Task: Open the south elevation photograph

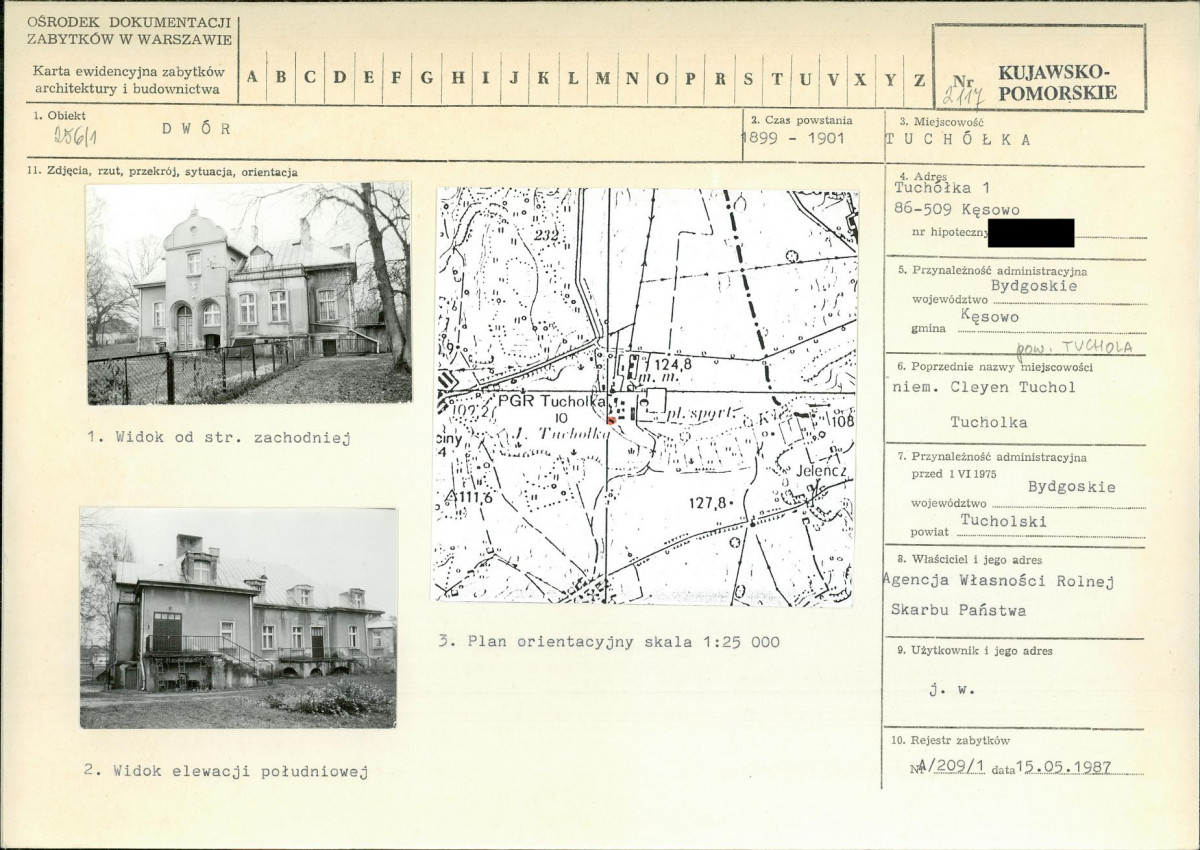Action: pos(239,617)
